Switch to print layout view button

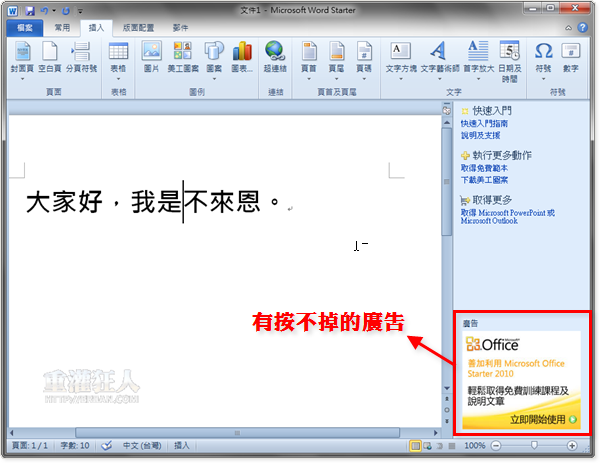point(415,445)
